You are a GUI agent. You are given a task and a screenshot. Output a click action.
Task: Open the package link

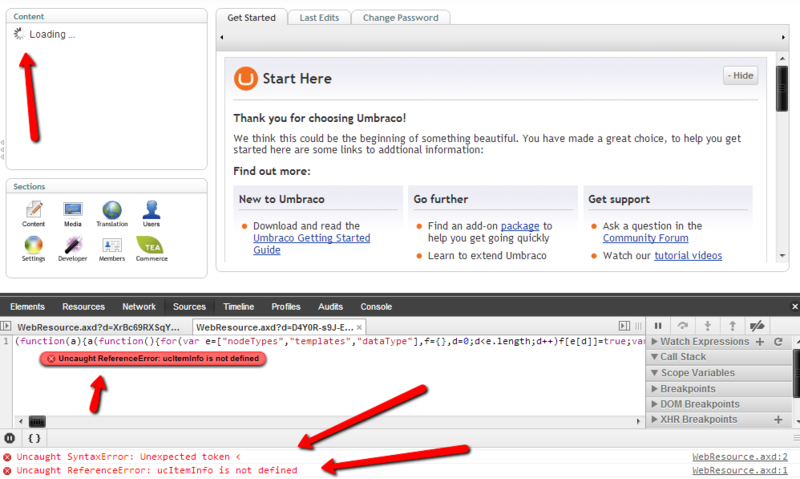(520, 225)
